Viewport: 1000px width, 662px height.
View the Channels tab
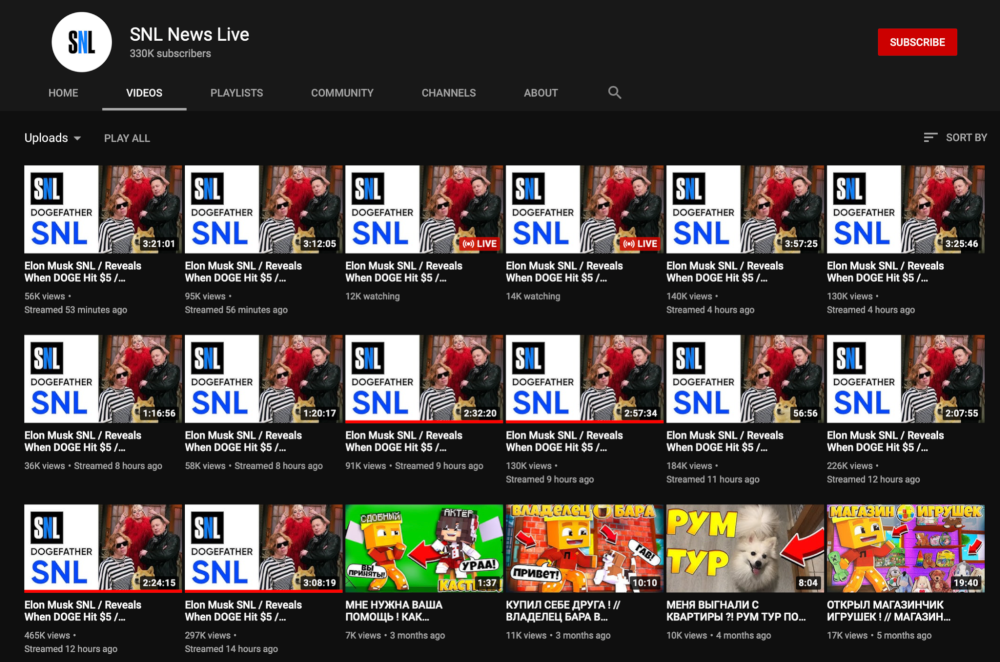pos(448,92)
